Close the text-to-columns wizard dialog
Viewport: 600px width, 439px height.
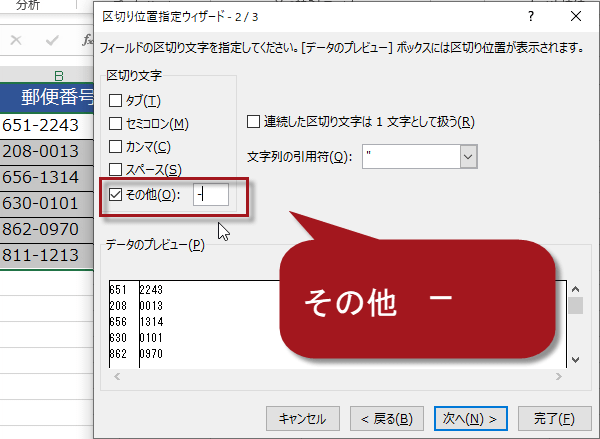576,16
